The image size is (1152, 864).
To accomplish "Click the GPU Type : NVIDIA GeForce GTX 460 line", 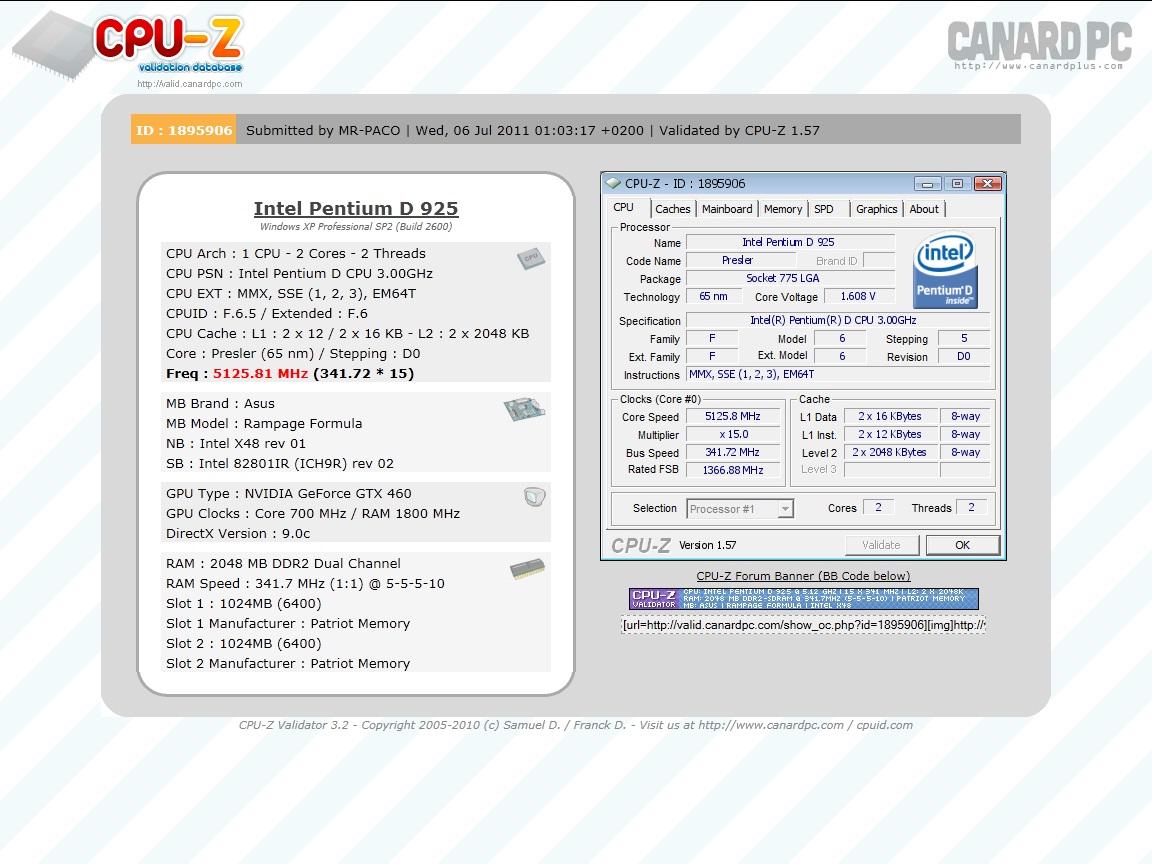I will tap(289, 494).
